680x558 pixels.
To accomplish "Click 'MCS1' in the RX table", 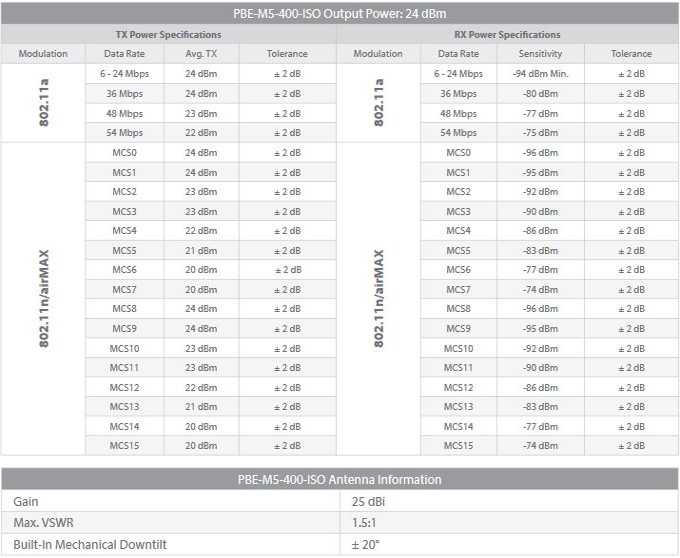I will pos(458,173).
